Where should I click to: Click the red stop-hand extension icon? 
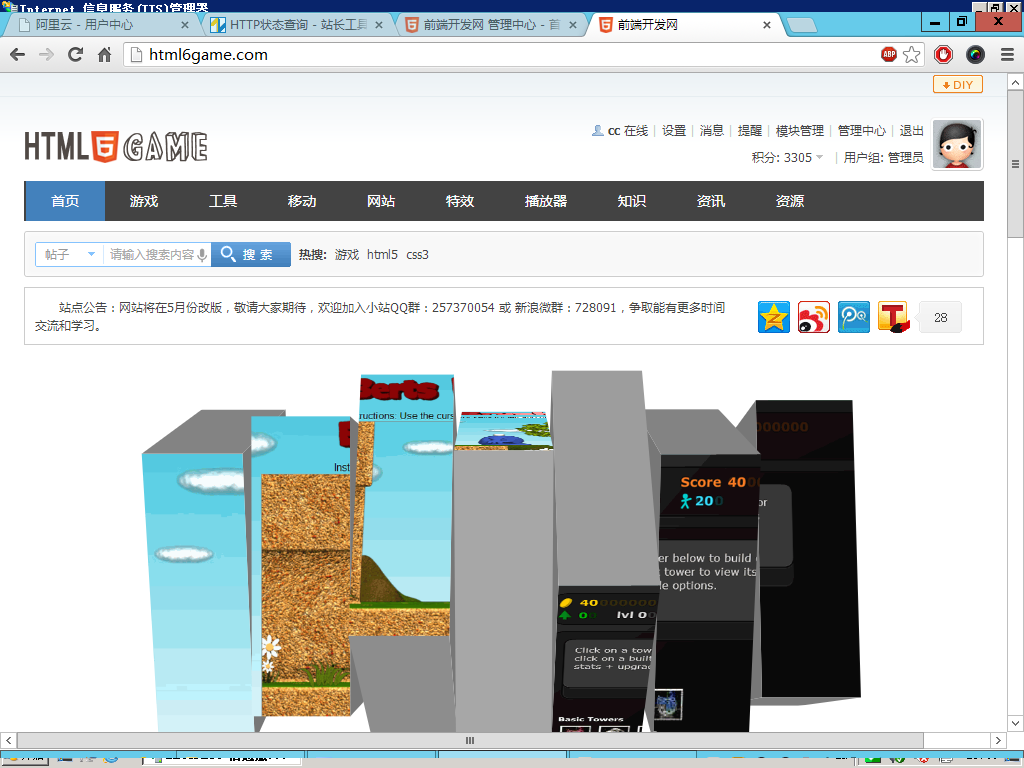(943, 55)
